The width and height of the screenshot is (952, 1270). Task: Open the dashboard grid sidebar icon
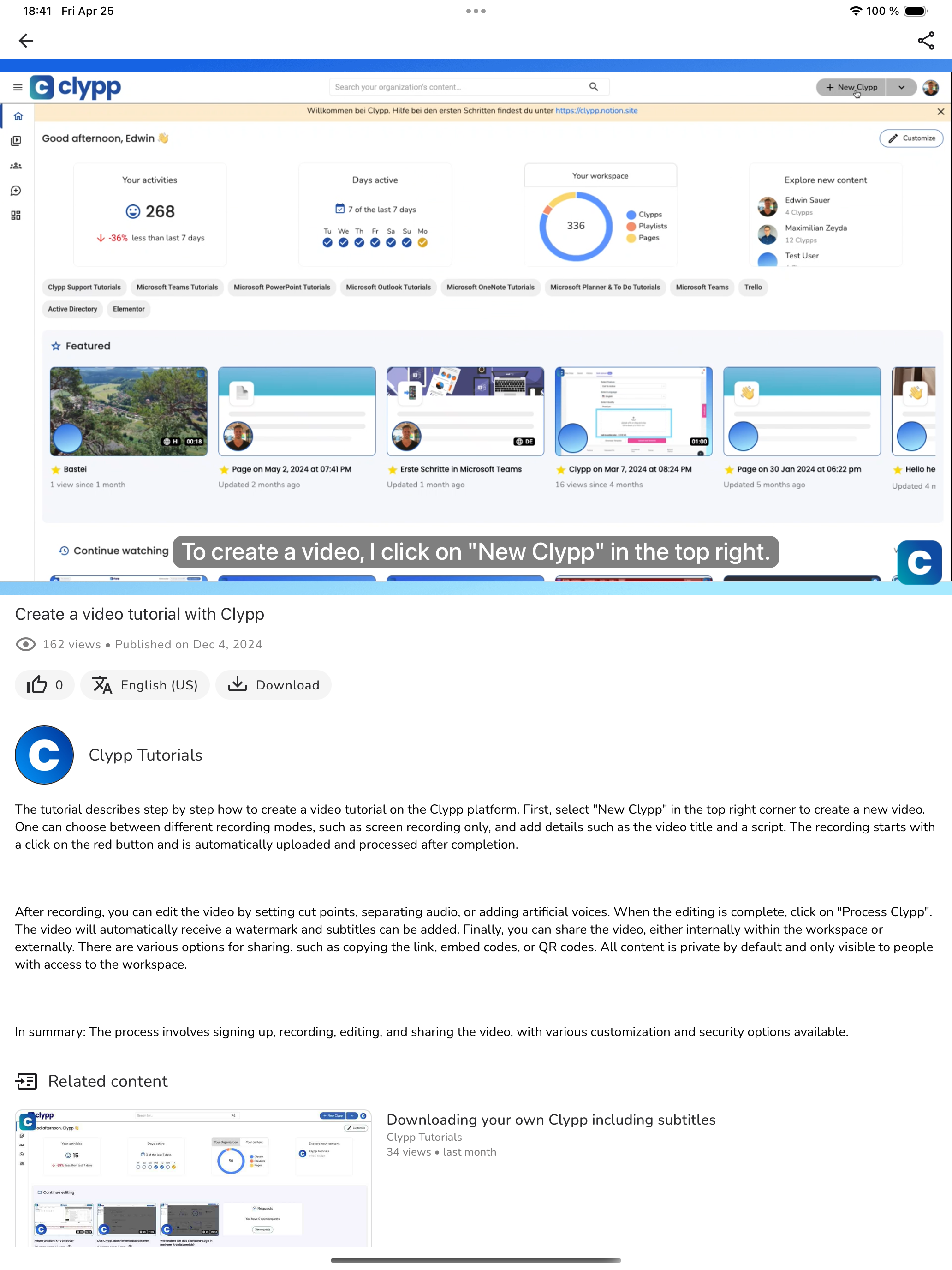(x=16, y=216)
